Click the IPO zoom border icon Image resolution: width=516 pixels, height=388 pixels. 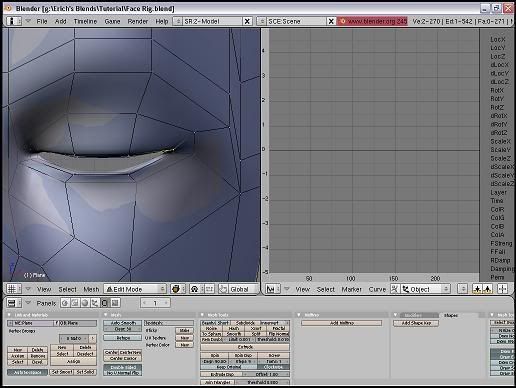pyautogui.click(x=502, y=289)
